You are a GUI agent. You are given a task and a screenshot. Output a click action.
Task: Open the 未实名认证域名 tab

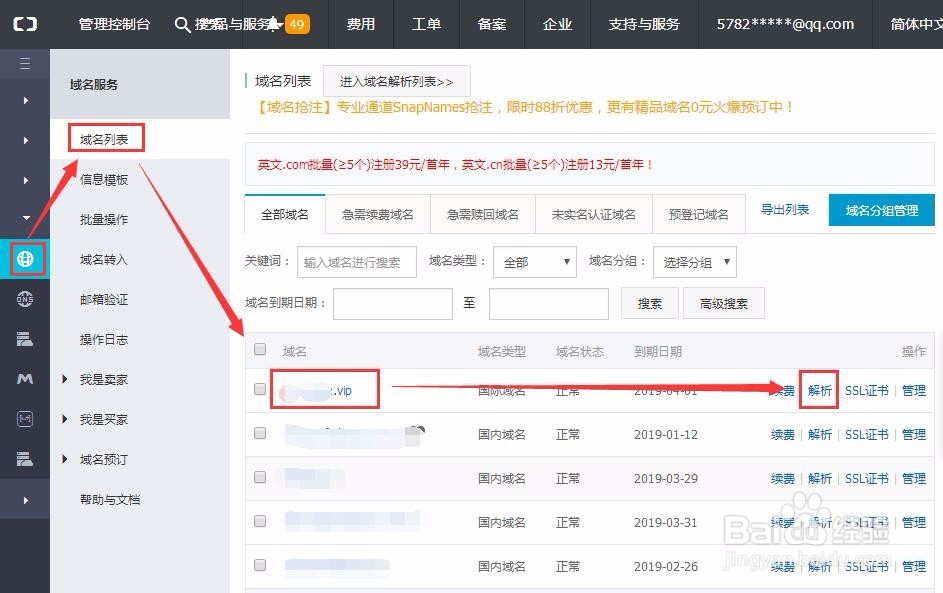(x=593, y=214)
